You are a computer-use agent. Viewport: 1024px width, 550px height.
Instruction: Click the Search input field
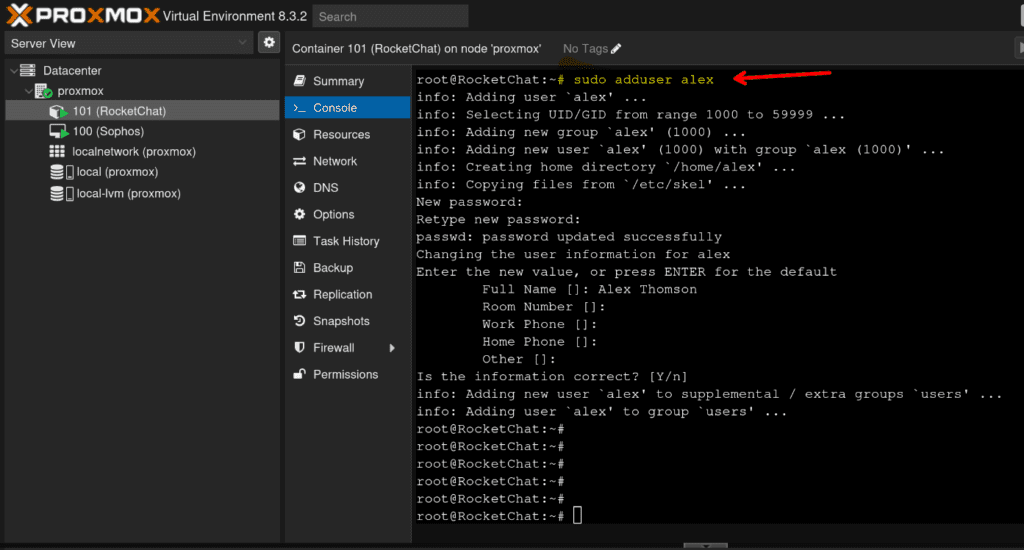coord(390,16)
